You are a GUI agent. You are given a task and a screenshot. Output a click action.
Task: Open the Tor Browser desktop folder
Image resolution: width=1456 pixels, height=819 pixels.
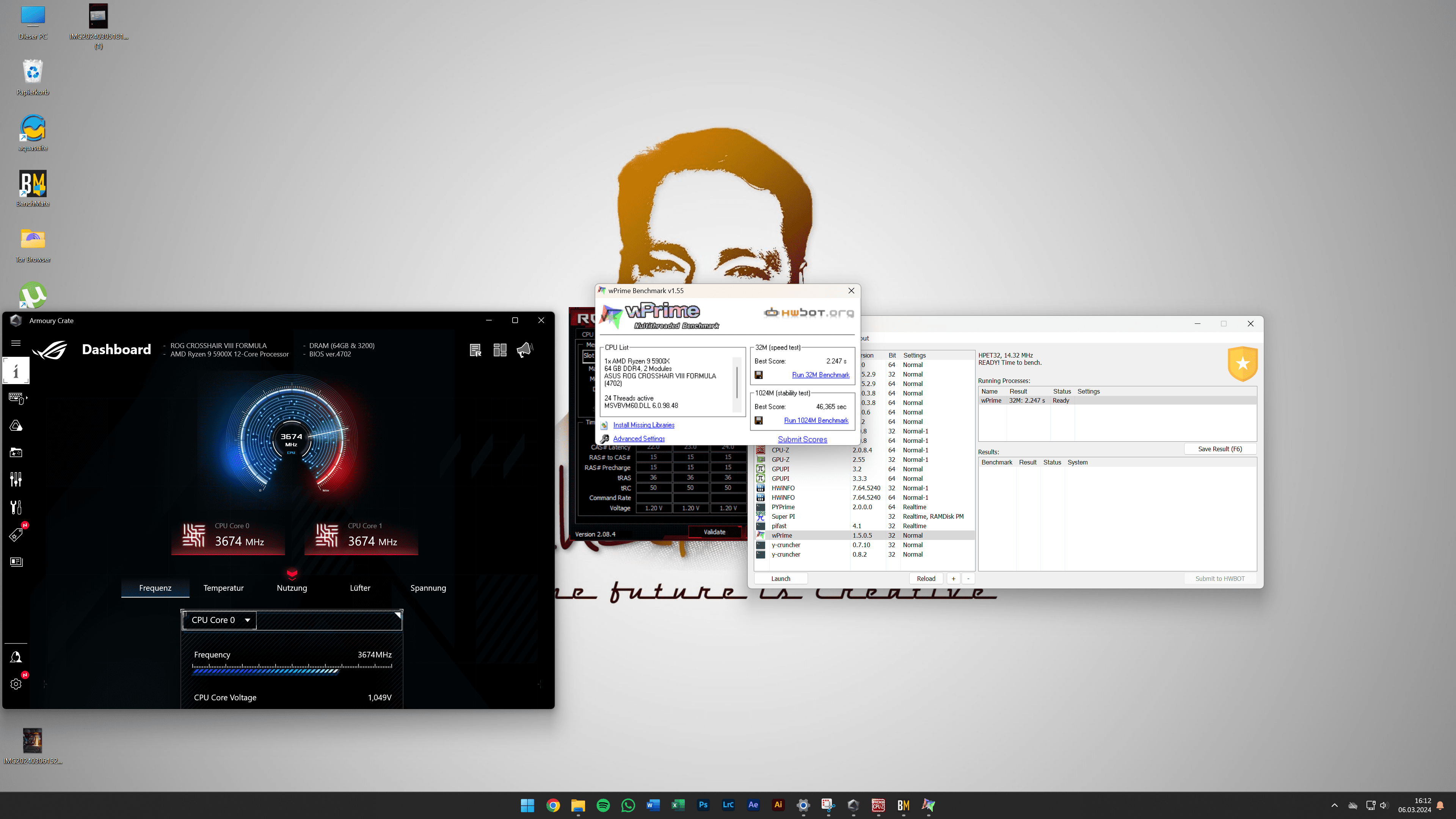click(x=33, y=245)
